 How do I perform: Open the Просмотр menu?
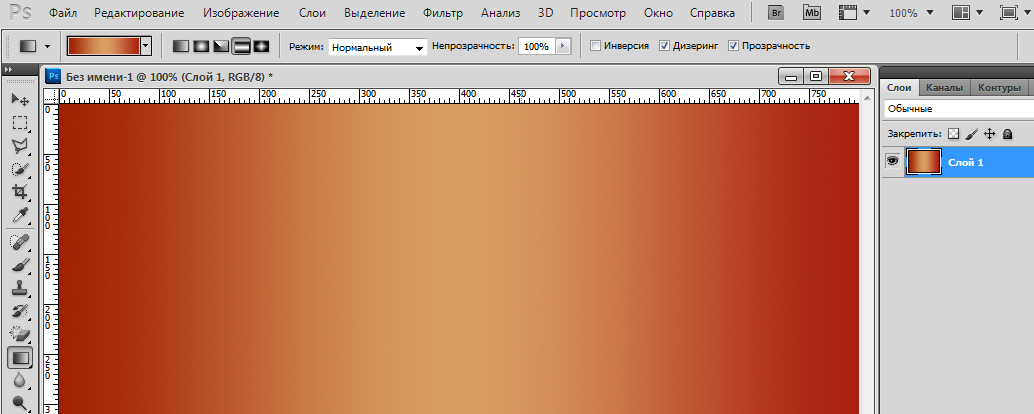598,13
